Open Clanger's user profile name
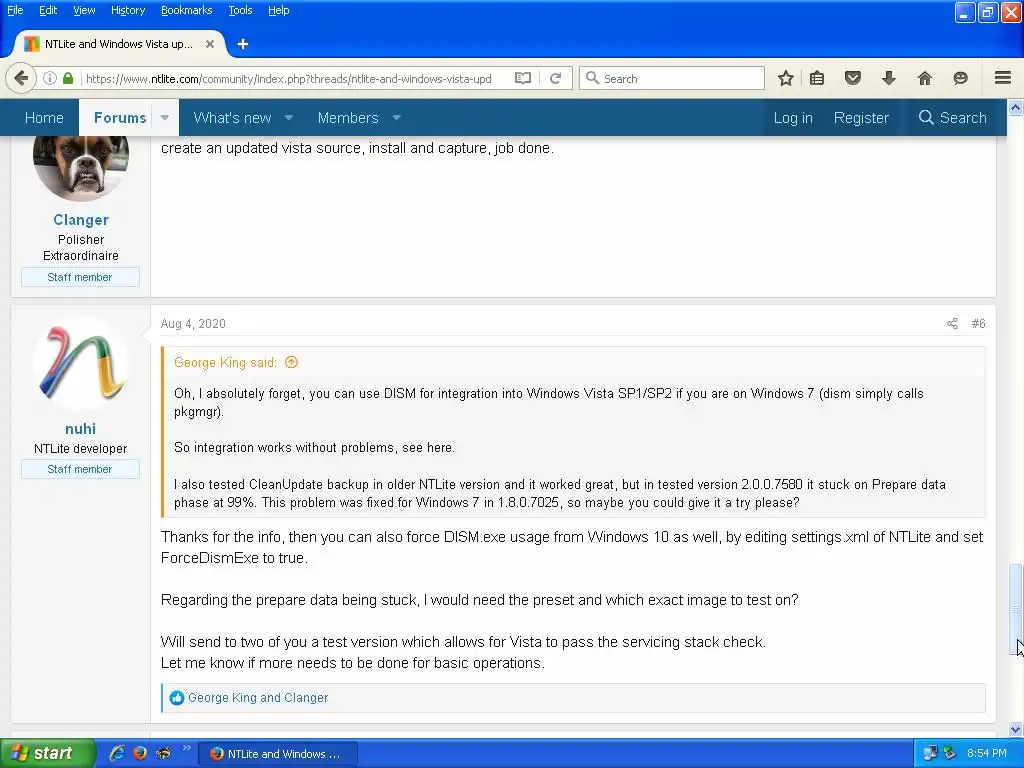The image size is (1024, 768). [x=81, y=220]
